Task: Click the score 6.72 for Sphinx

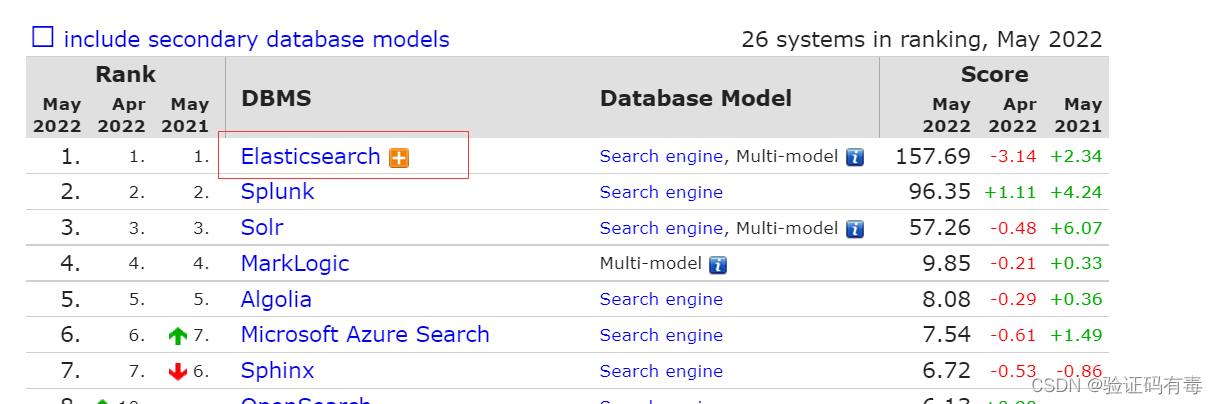Action: [946, 371]
